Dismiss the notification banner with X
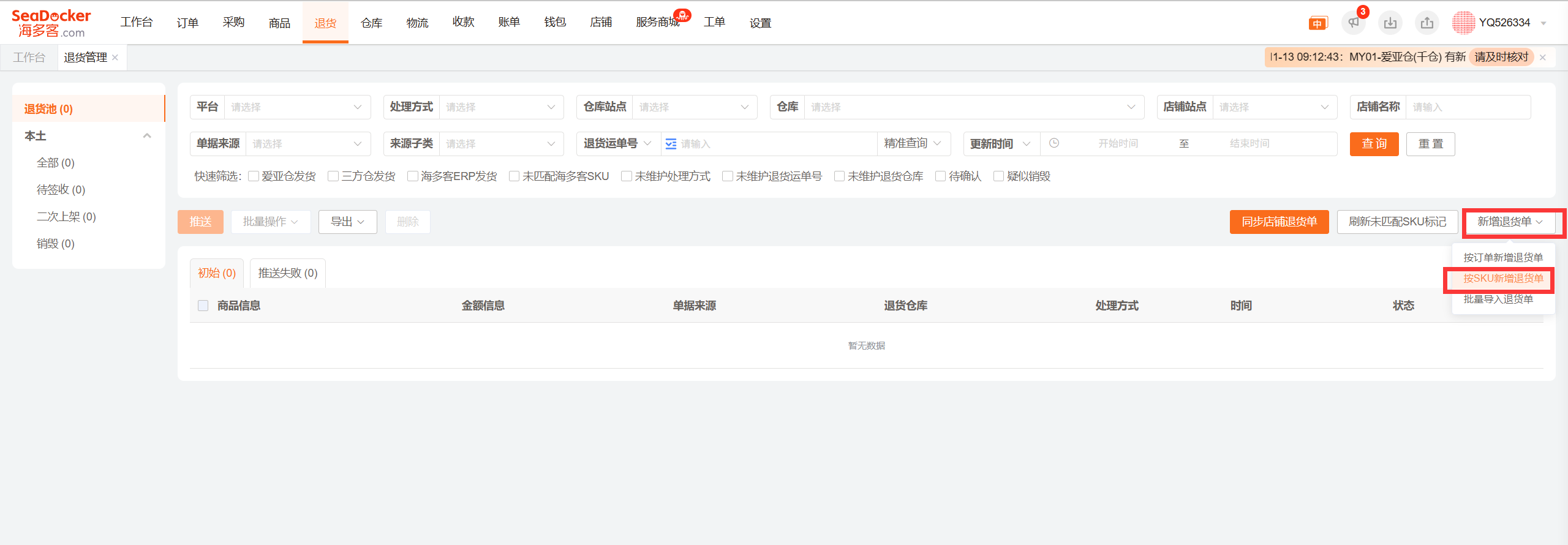This screenshot has width=1568, height=545. (1543, 58)
